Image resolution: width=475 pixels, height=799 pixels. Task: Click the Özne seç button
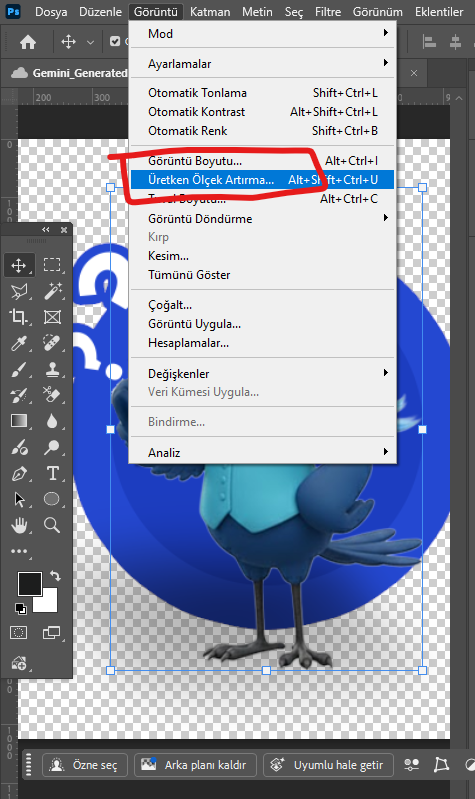[x=84, y=765]
